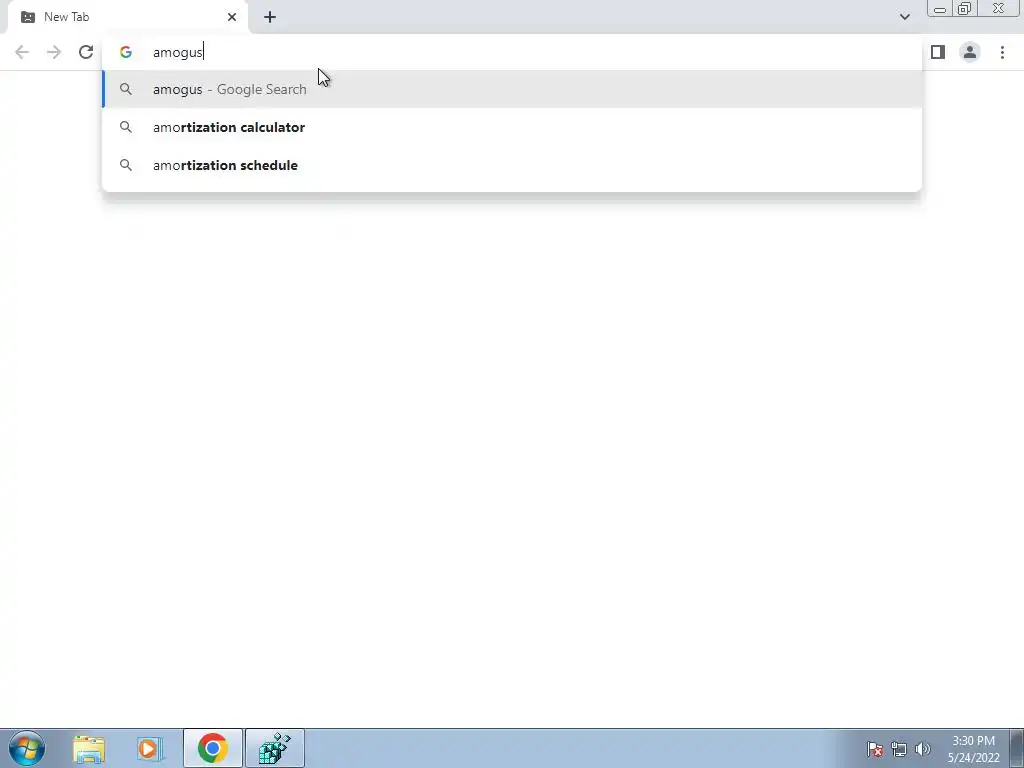
Task: Click search icon beside amogus suggestion
Action: tap(126, 89)
